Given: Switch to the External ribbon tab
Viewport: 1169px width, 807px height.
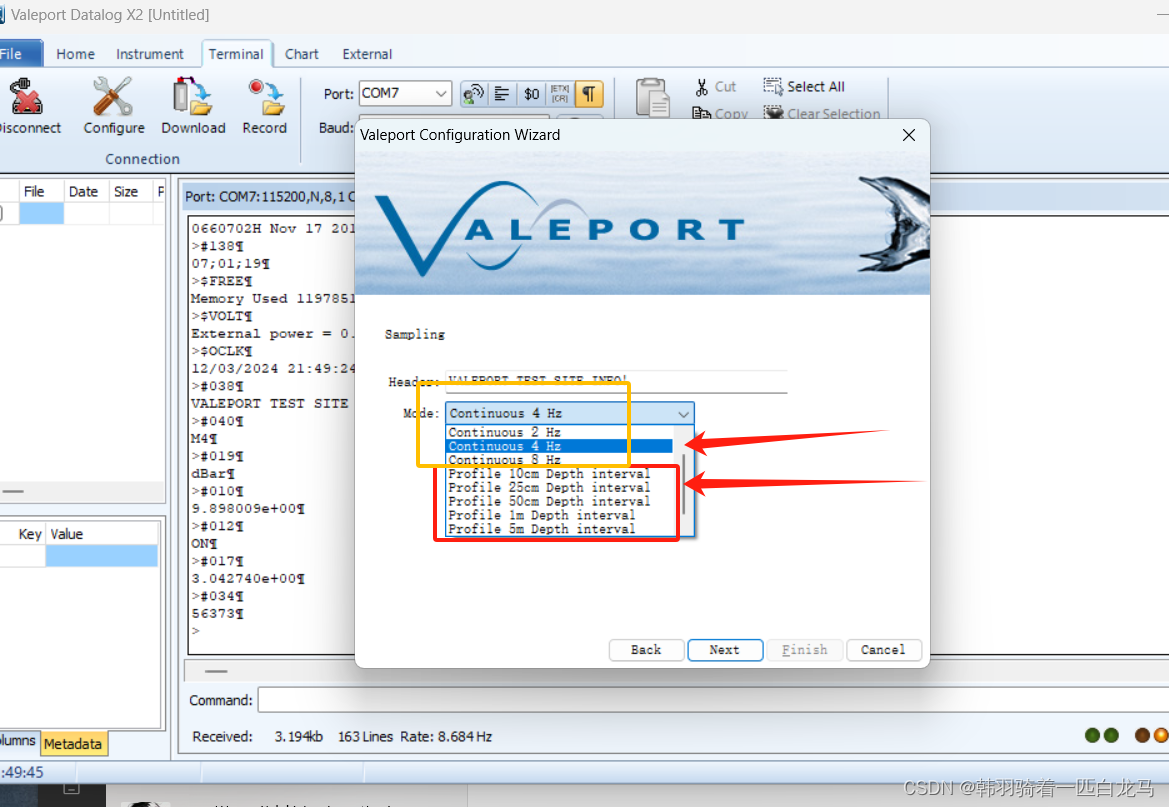Looking at the screenshot, I should point(367,54).
